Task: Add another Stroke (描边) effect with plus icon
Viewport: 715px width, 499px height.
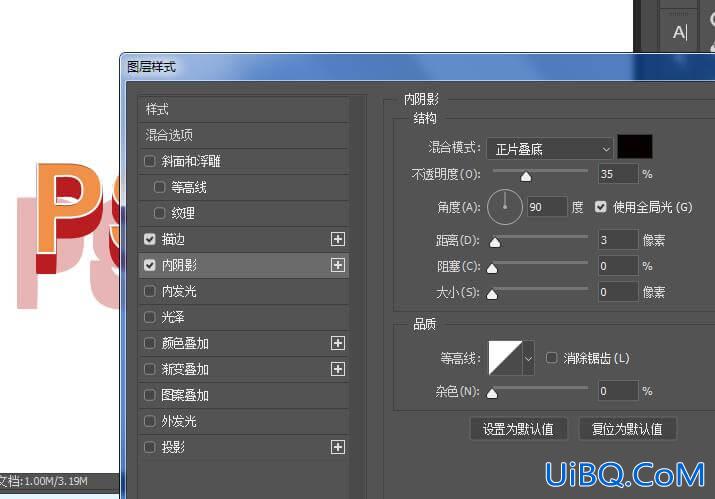Action: (337, 239)
